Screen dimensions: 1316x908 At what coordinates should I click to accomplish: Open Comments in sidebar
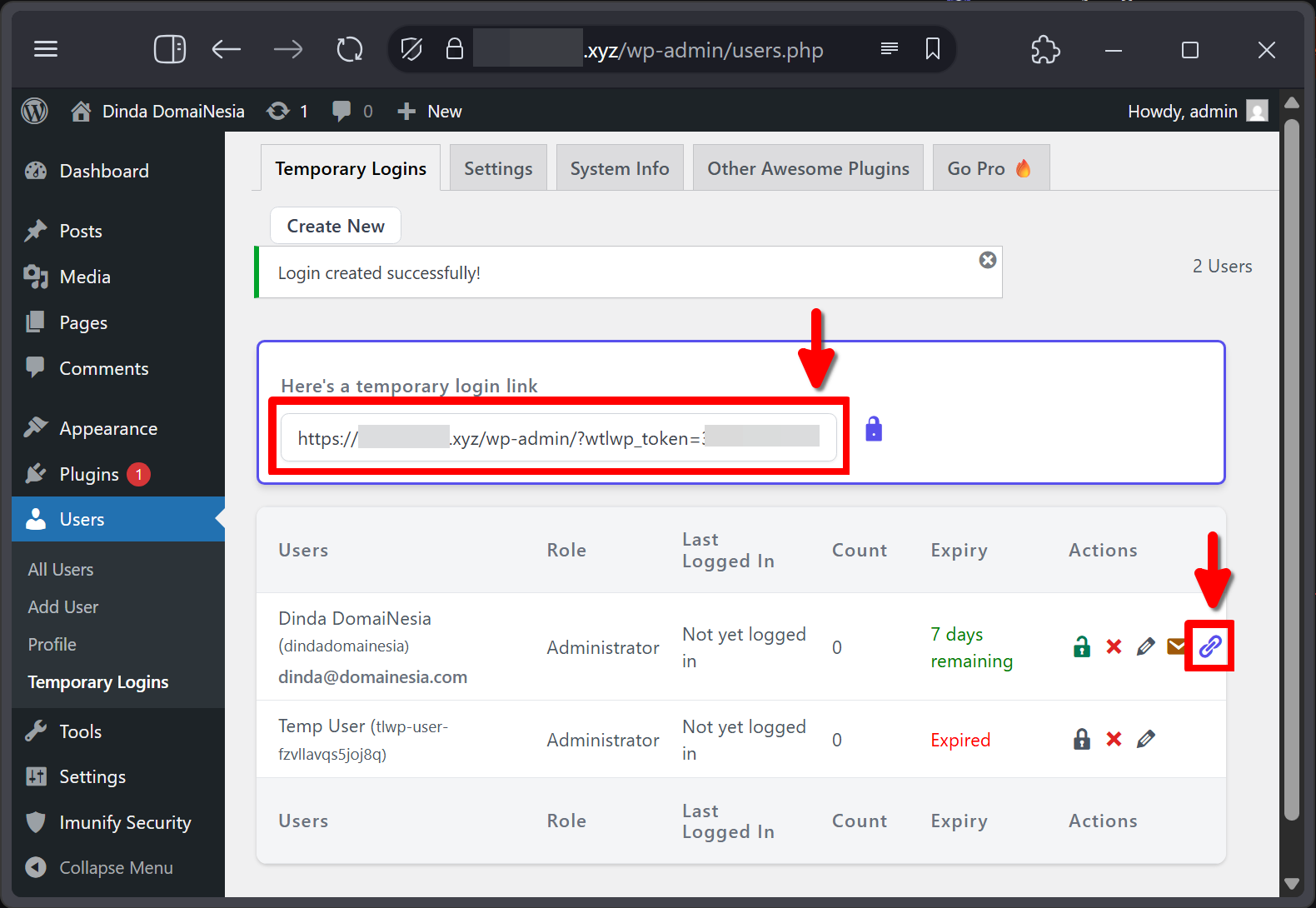[x=118, y=368]
